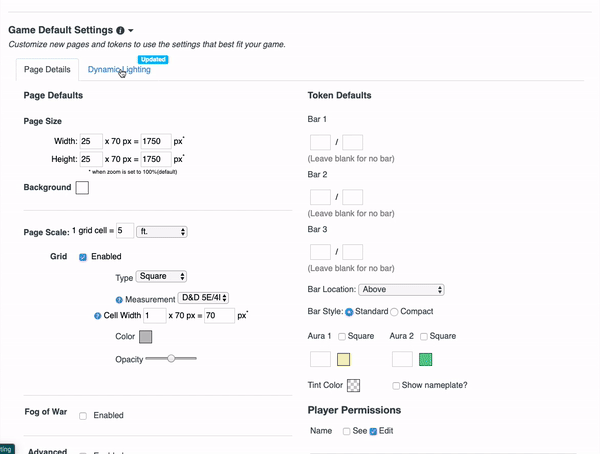Check the Show nameplate option
The height and width of the screenshot is (454, 600).
pos(397,385)
